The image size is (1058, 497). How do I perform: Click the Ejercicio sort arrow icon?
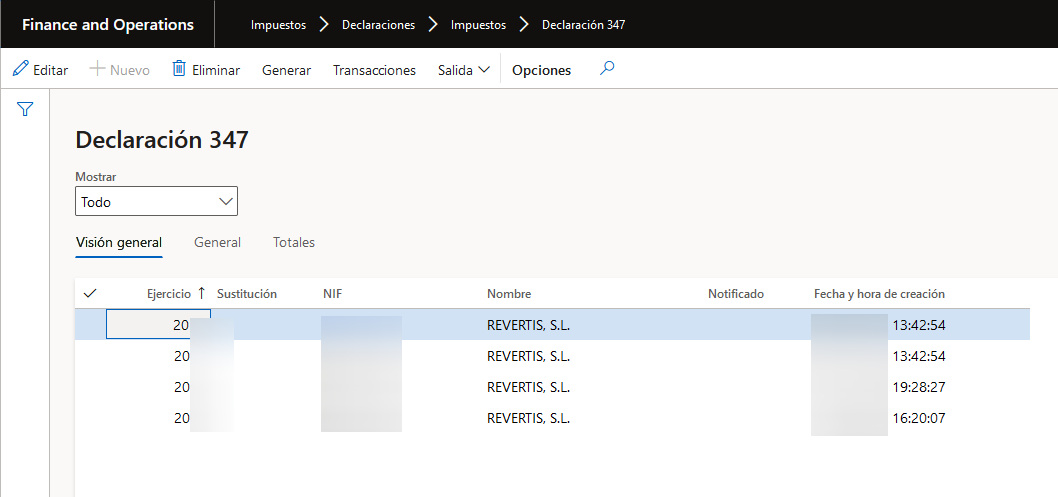[x=201, y=293]
